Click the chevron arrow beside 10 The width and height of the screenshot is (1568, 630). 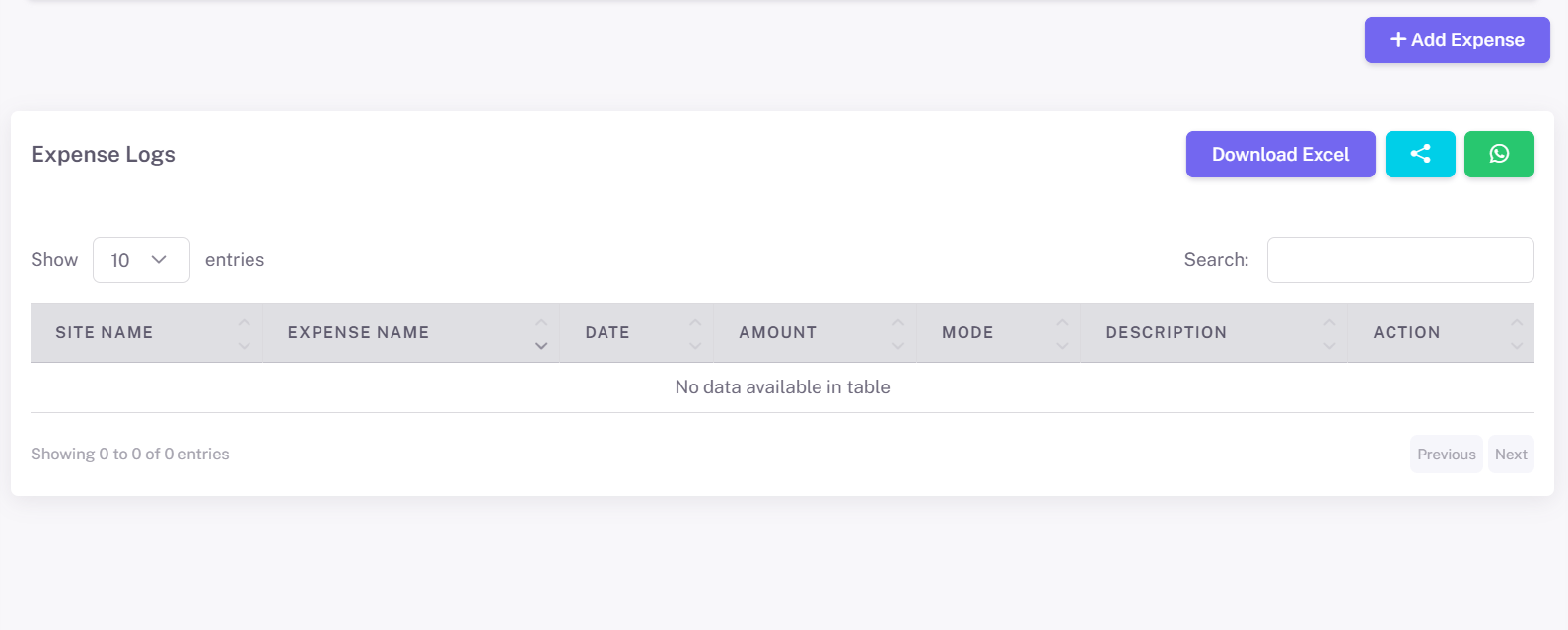[159, 260]
